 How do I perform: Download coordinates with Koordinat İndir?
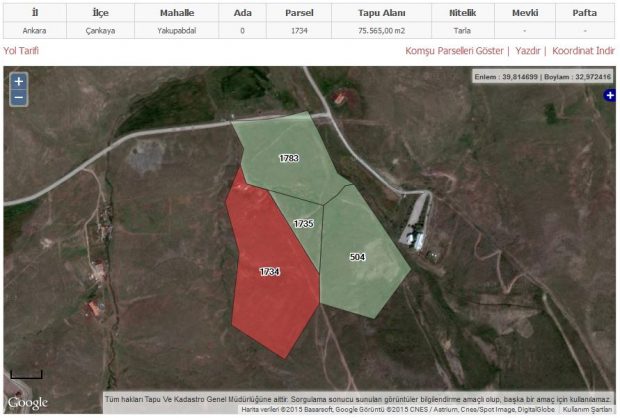583,50
